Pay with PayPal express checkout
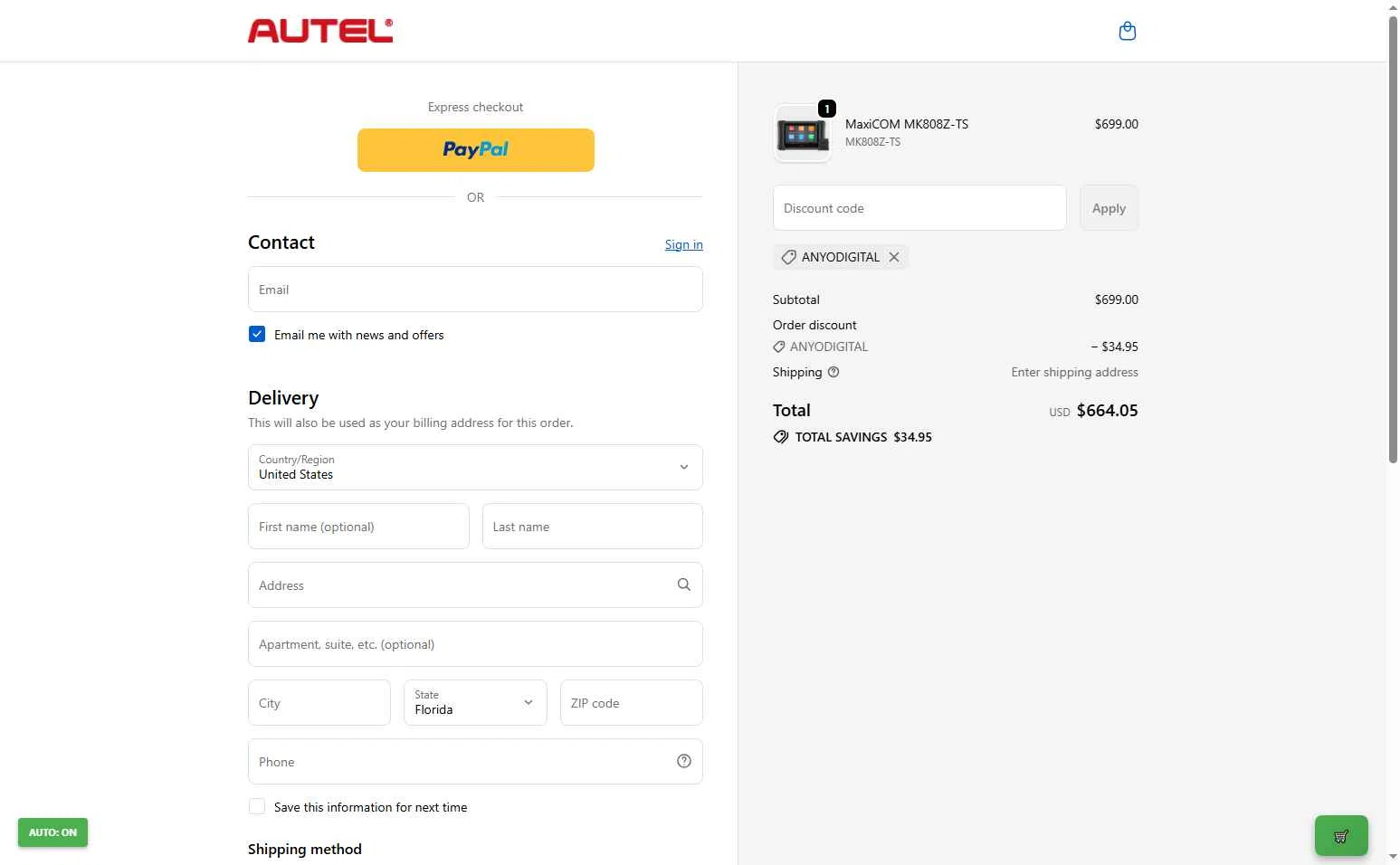 coord(476,149)
